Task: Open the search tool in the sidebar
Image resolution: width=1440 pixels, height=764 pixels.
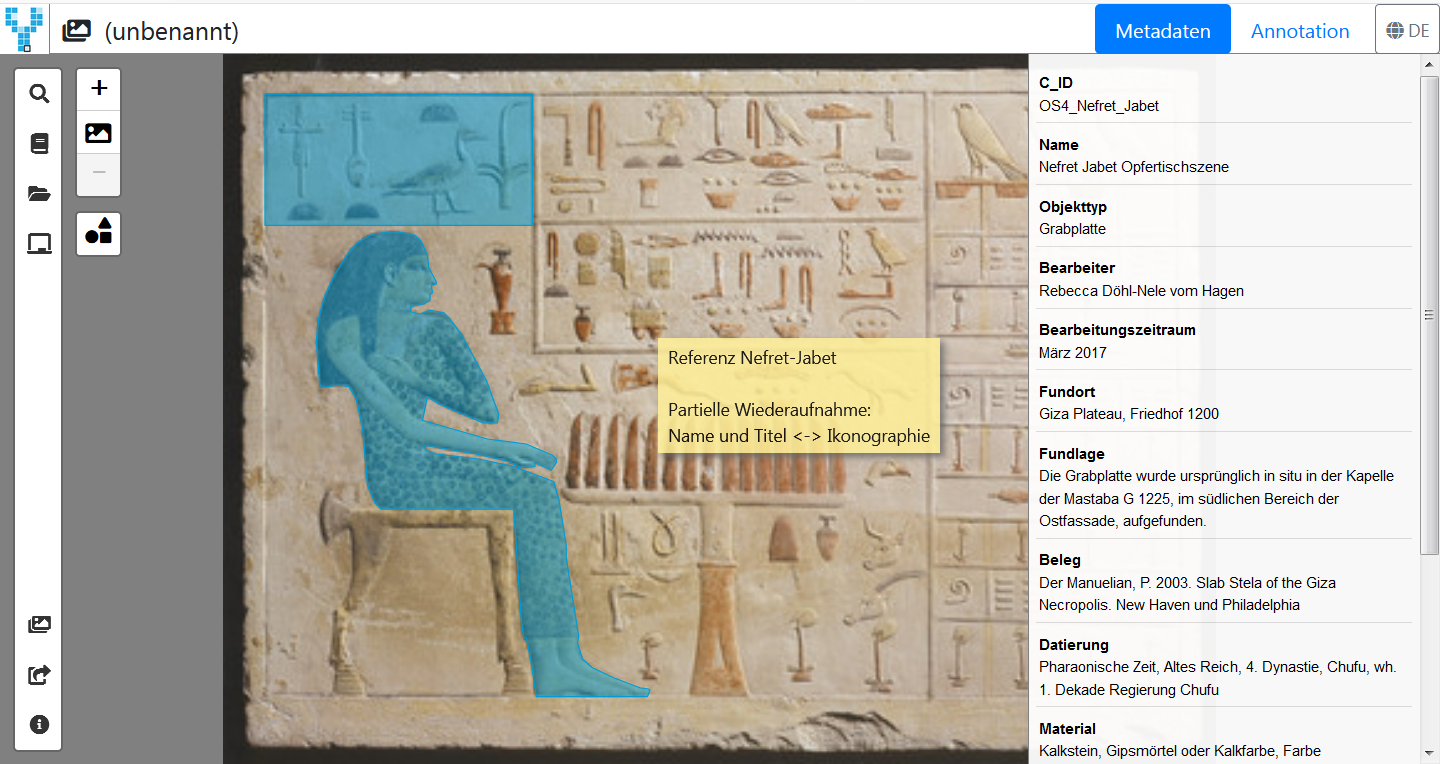Action: click(x=39, y=94)
